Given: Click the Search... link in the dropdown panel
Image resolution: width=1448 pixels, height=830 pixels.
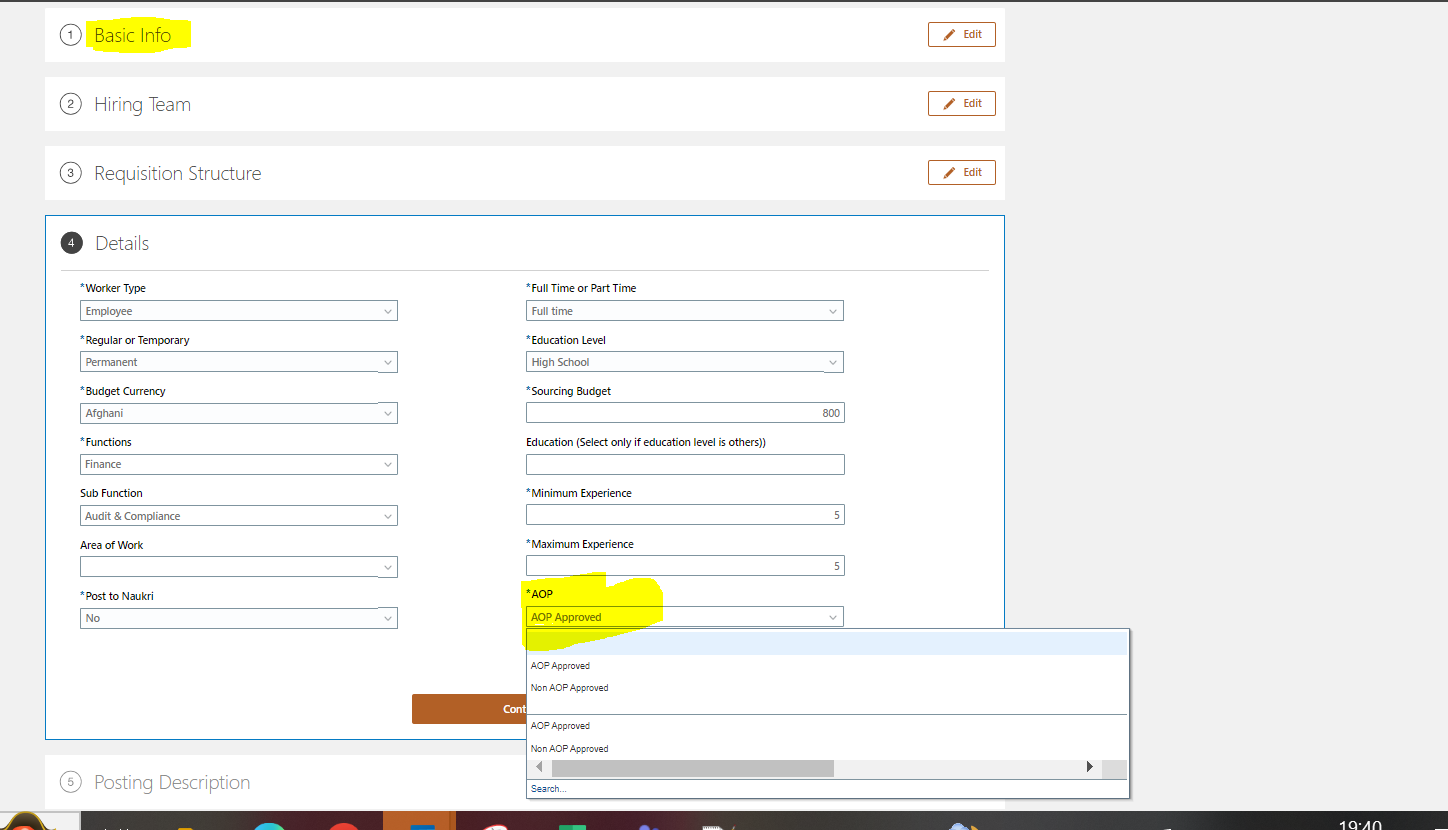Looking at the screenshot, I should point(548,788).
